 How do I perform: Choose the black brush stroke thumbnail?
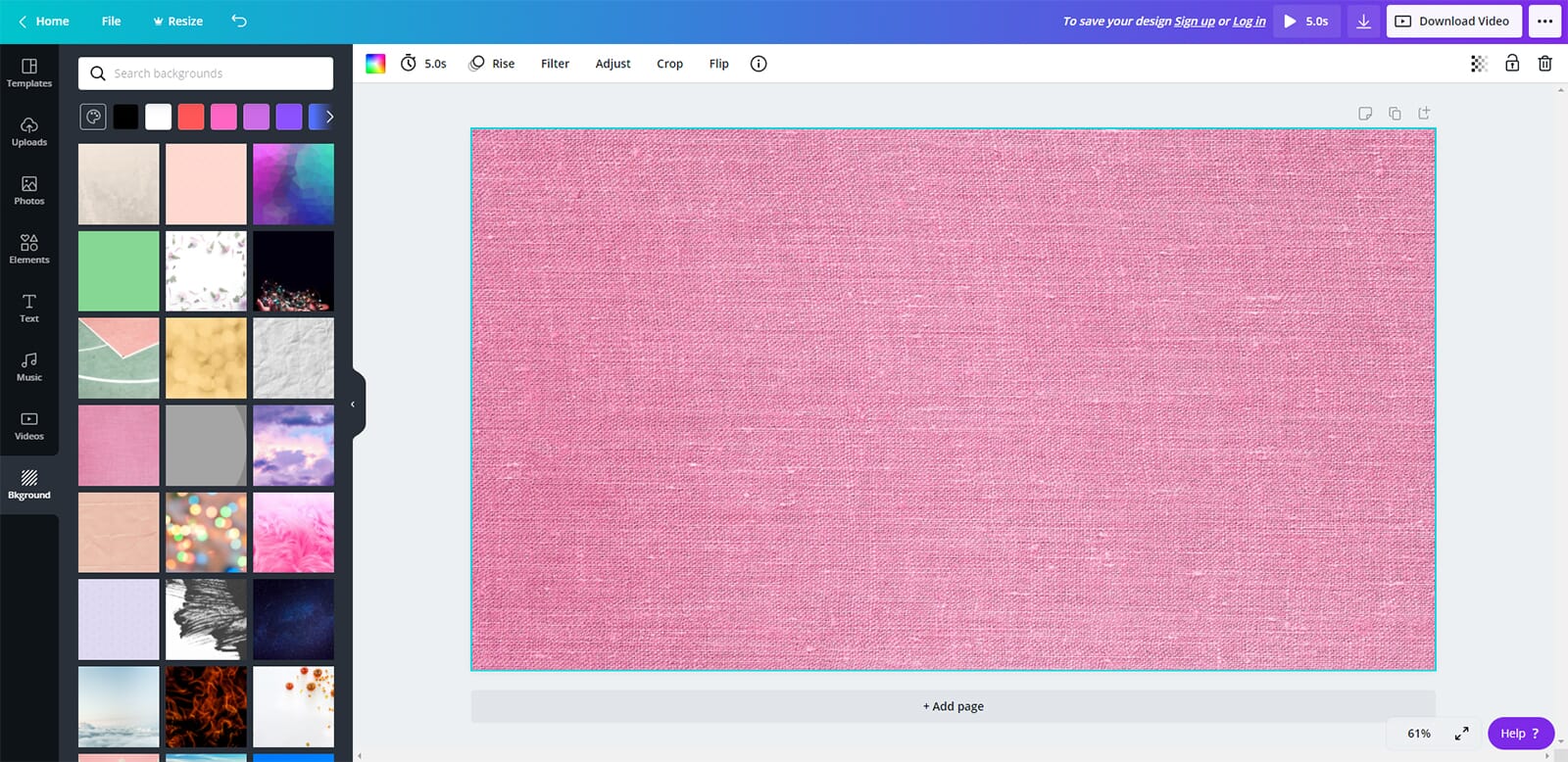pos(206,620)
